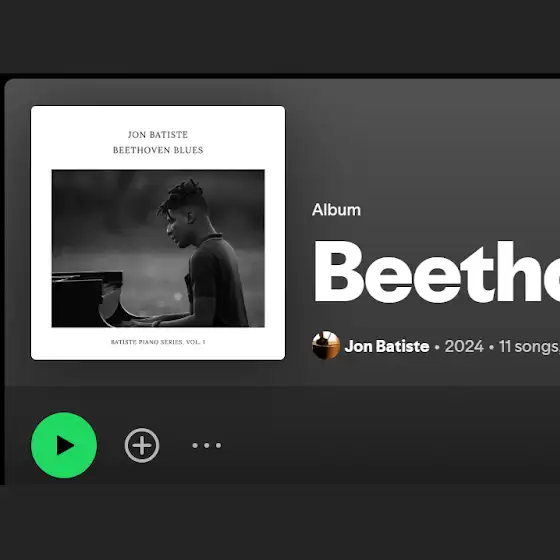Image resolution: width=560 pixels, height=560 pixels.
Task: Add album to Your Library with plus icon
Action: pos(142,445)
